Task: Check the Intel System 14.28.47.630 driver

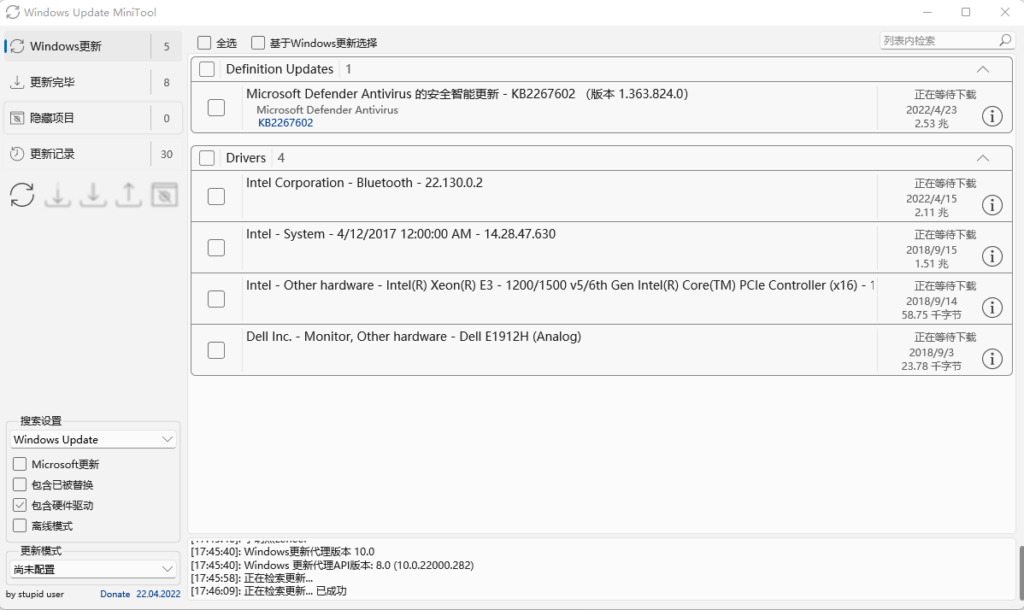Action: pyautogui.click(x=216, y=248)
